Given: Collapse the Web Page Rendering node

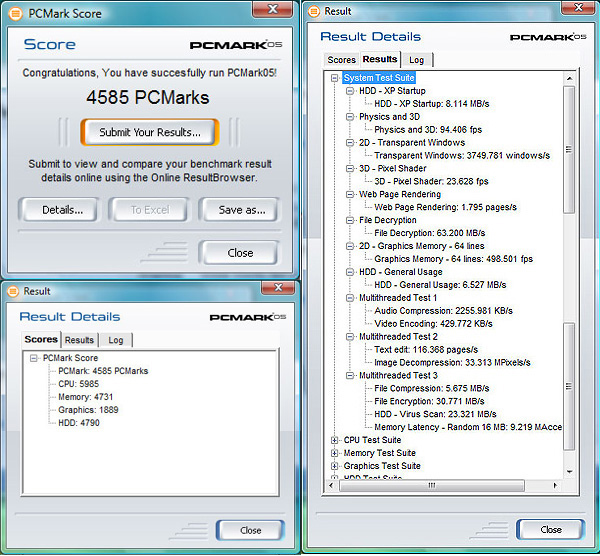Looking at the screenshot, I should click(350, 194).
